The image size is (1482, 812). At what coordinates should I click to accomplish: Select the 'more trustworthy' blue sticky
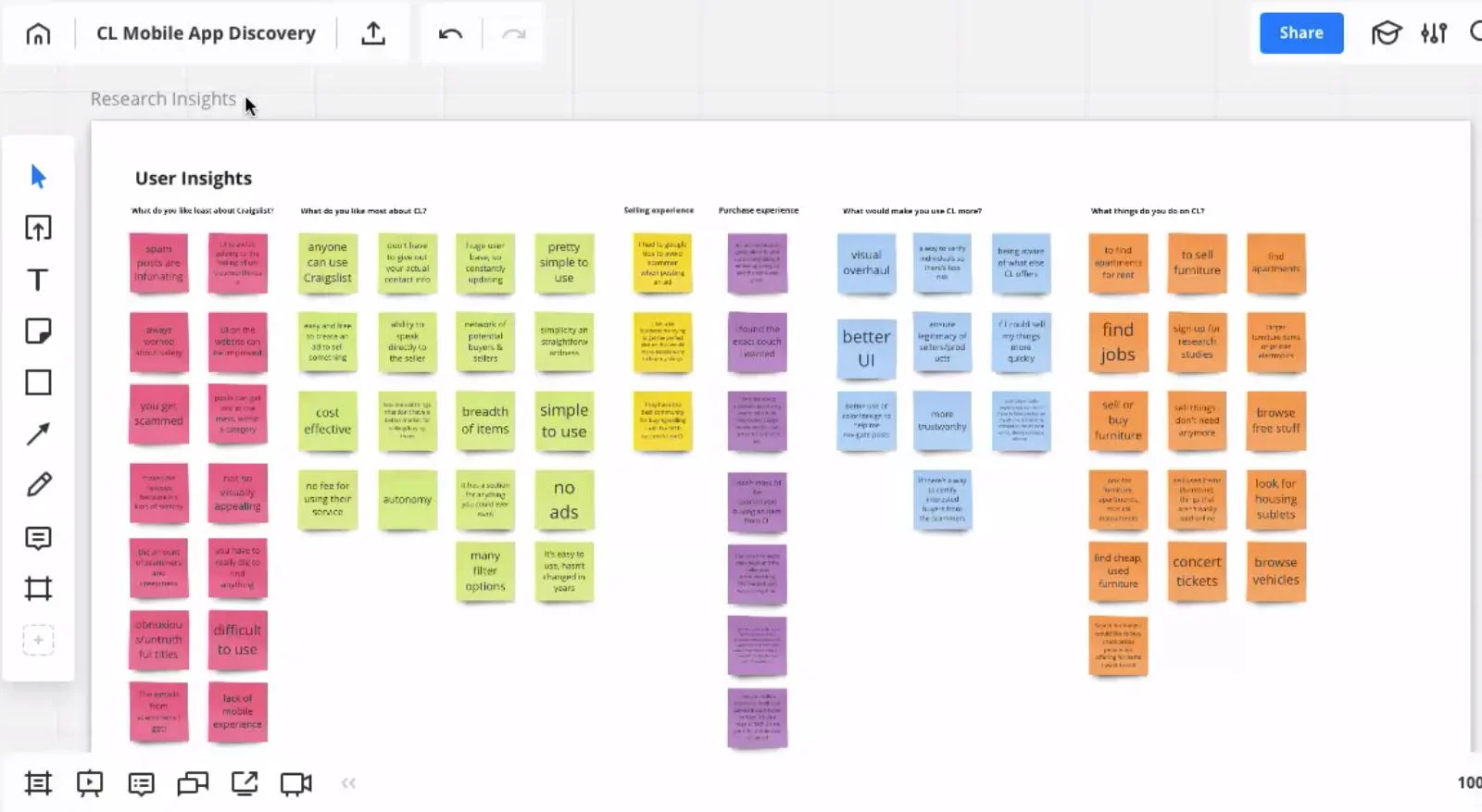click(x=942, y=421)
